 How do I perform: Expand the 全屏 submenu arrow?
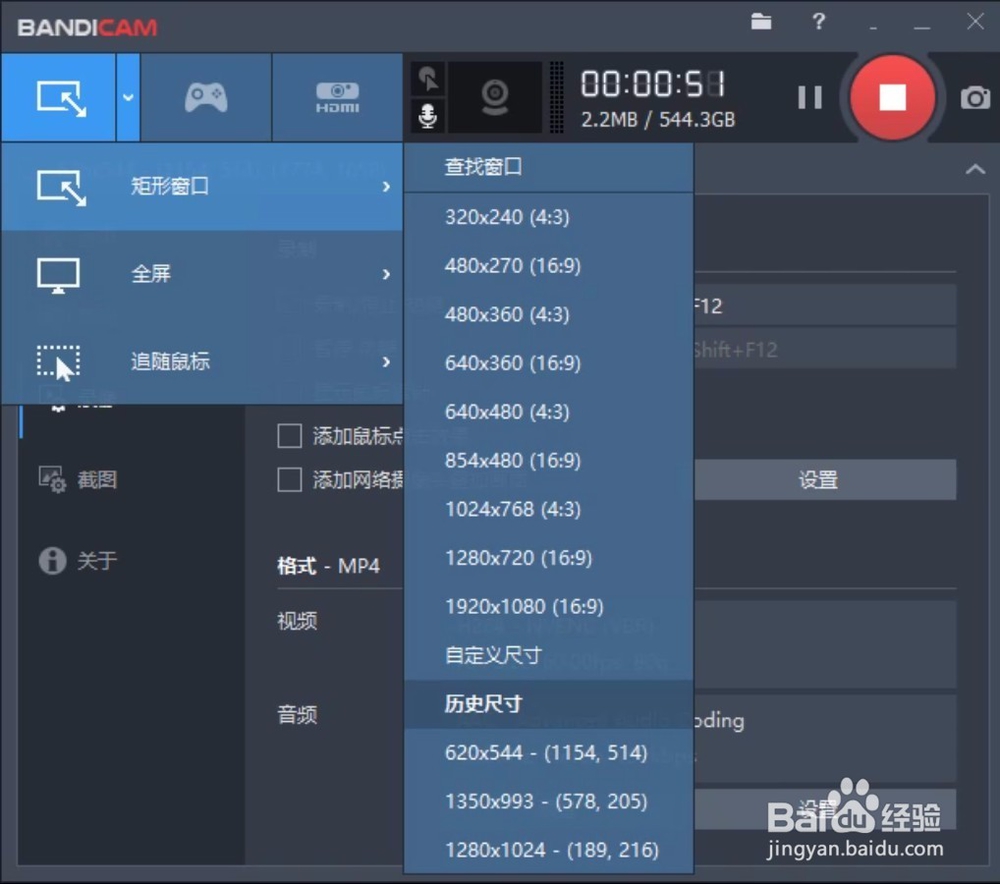(386, 274)
